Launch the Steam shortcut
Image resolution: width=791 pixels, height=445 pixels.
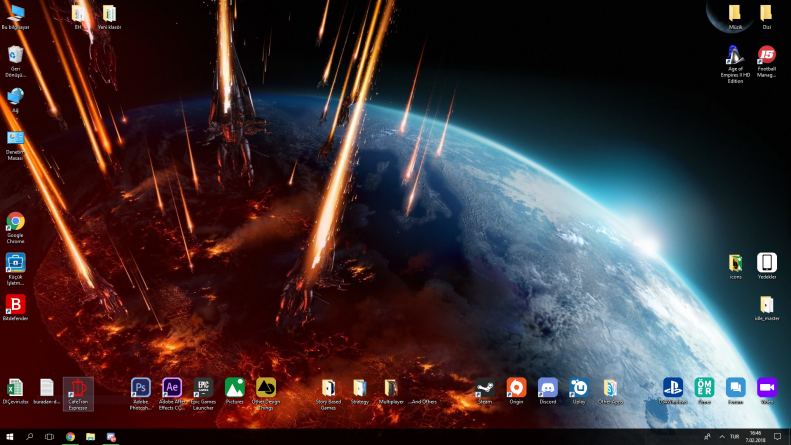click(485, 391)
